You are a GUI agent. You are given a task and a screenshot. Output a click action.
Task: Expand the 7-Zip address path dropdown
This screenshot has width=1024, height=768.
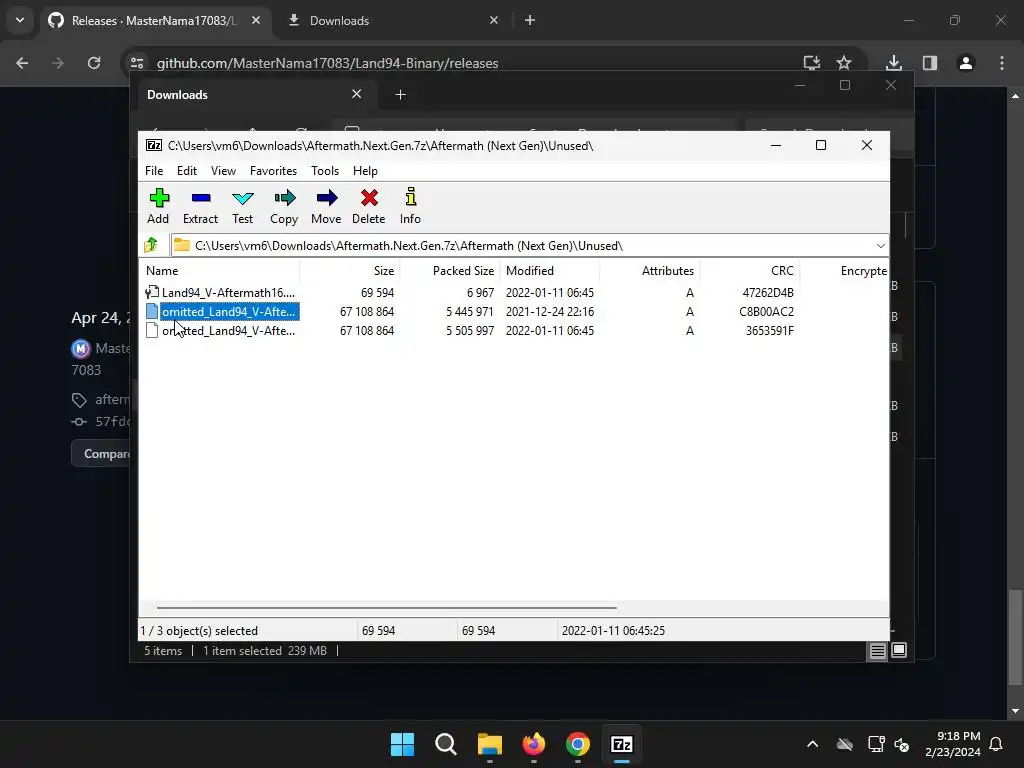click(x=880, y=246)
